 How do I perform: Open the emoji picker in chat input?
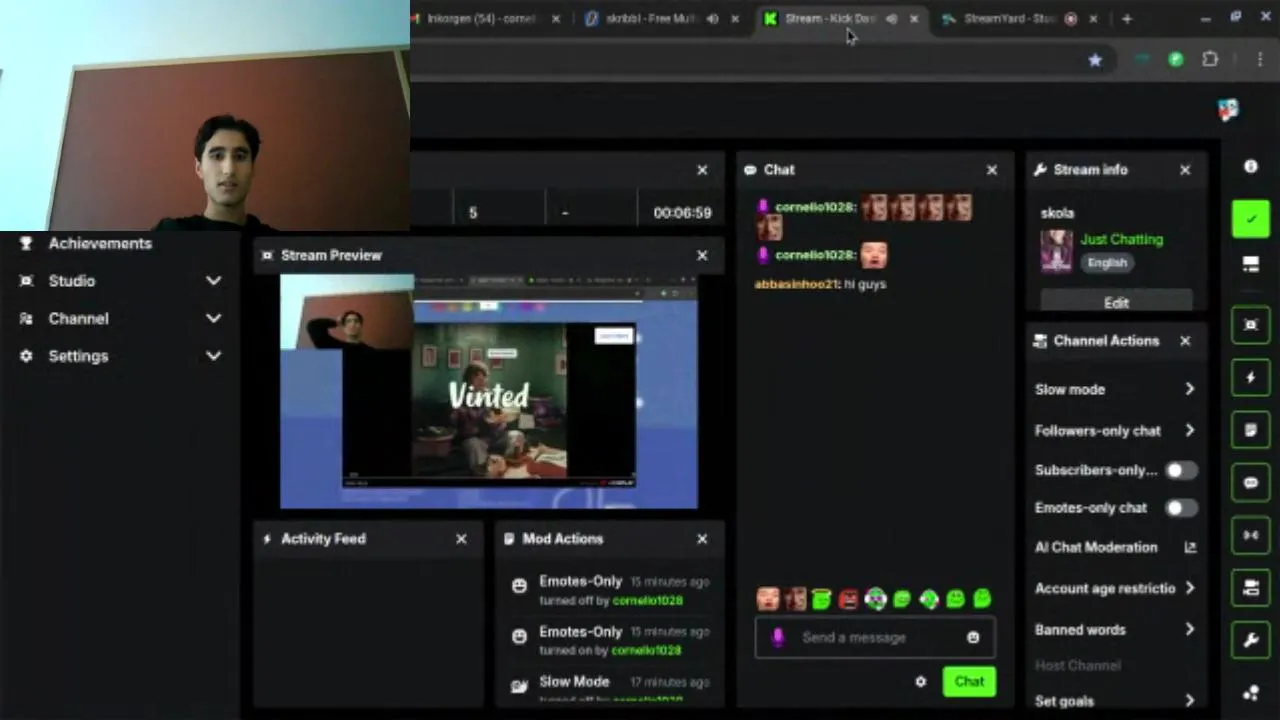(973, 637)
